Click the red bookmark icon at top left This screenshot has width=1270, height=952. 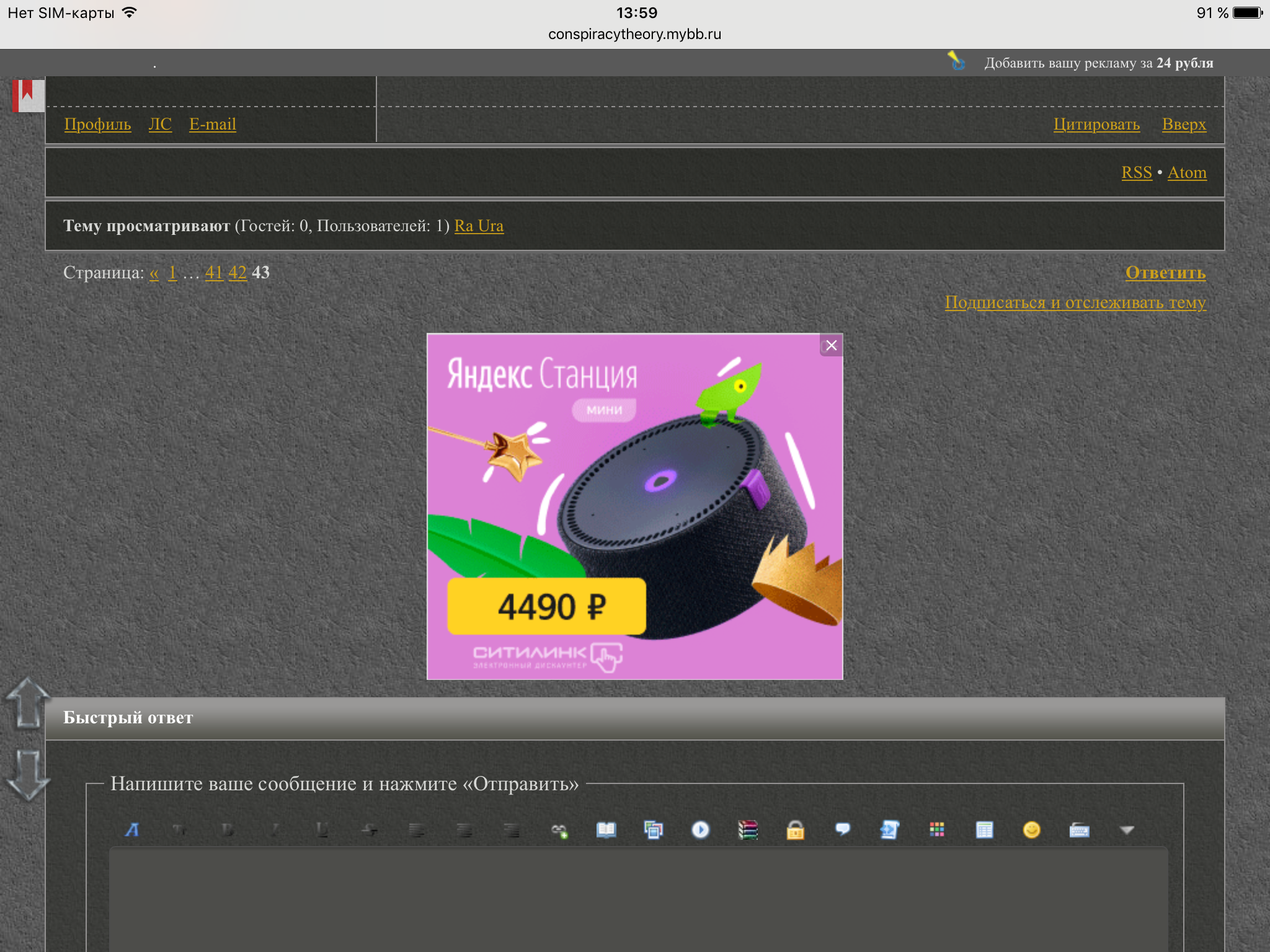29,96
